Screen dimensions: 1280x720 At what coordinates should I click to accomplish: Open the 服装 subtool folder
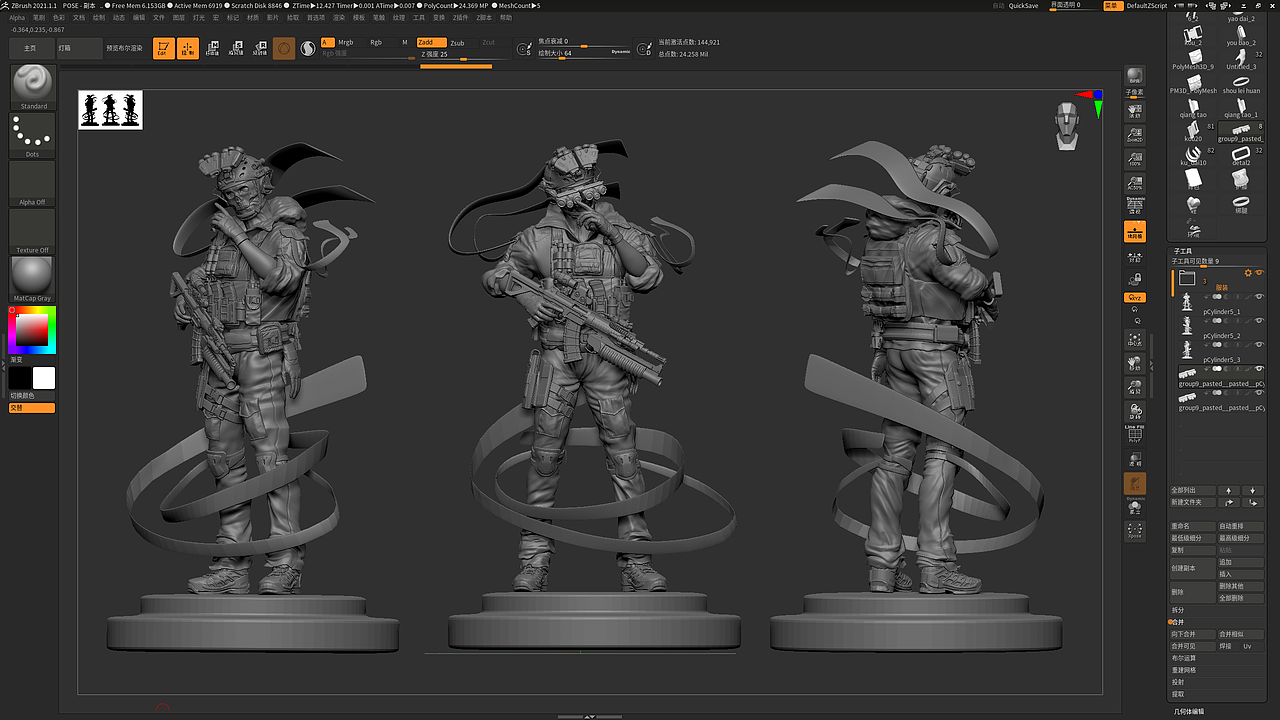click(1187, 278)
